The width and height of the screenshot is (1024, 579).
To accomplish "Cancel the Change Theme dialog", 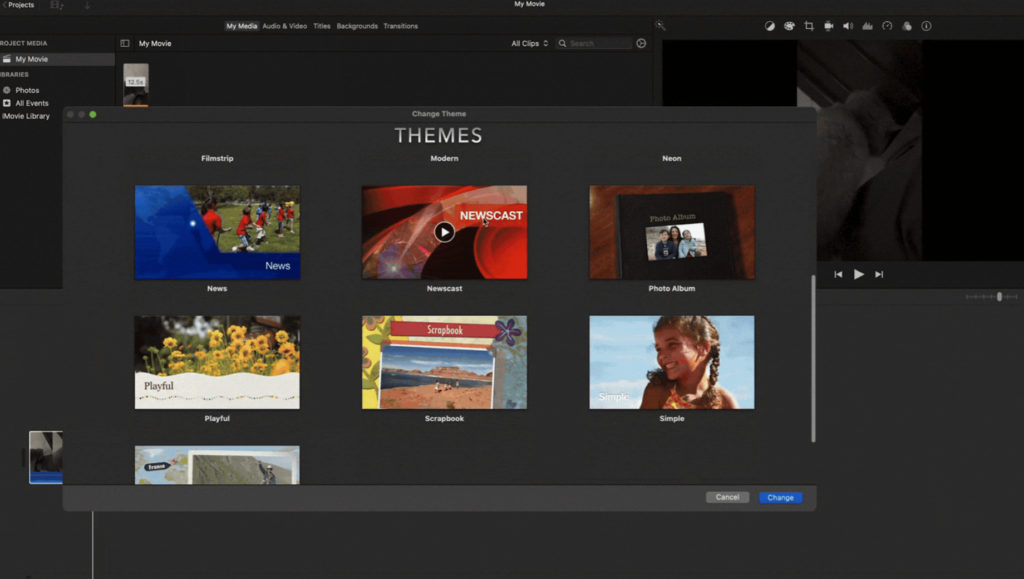I will click(x=727, y=497).
